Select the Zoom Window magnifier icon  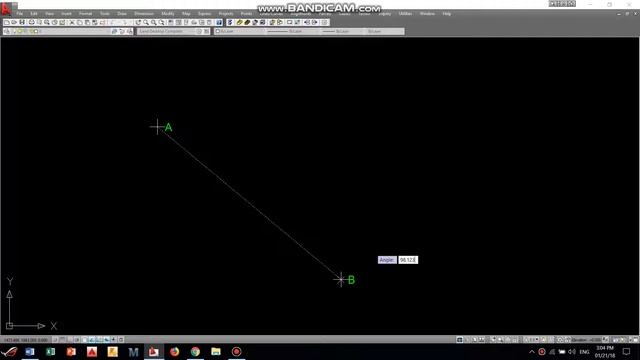coord(154,22)
